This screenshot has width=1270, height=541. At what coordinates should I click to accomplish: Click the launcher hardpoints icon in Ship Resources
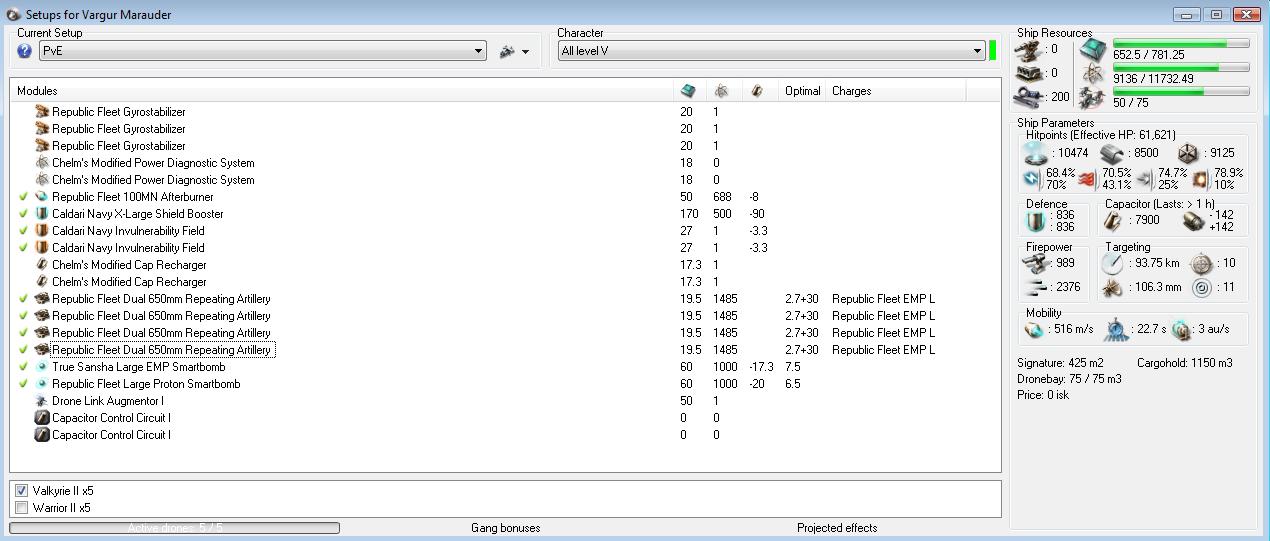point(1029,73)
